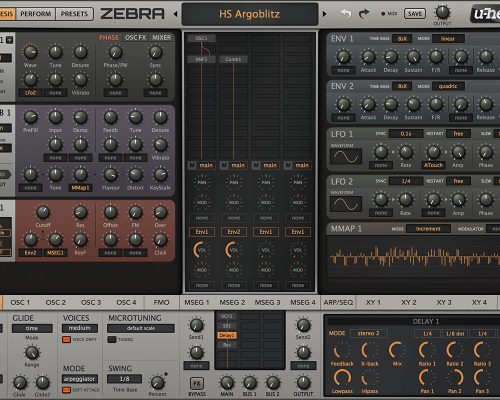Click the Env2 envelope selector on channel two

click(x=234, y=232)
